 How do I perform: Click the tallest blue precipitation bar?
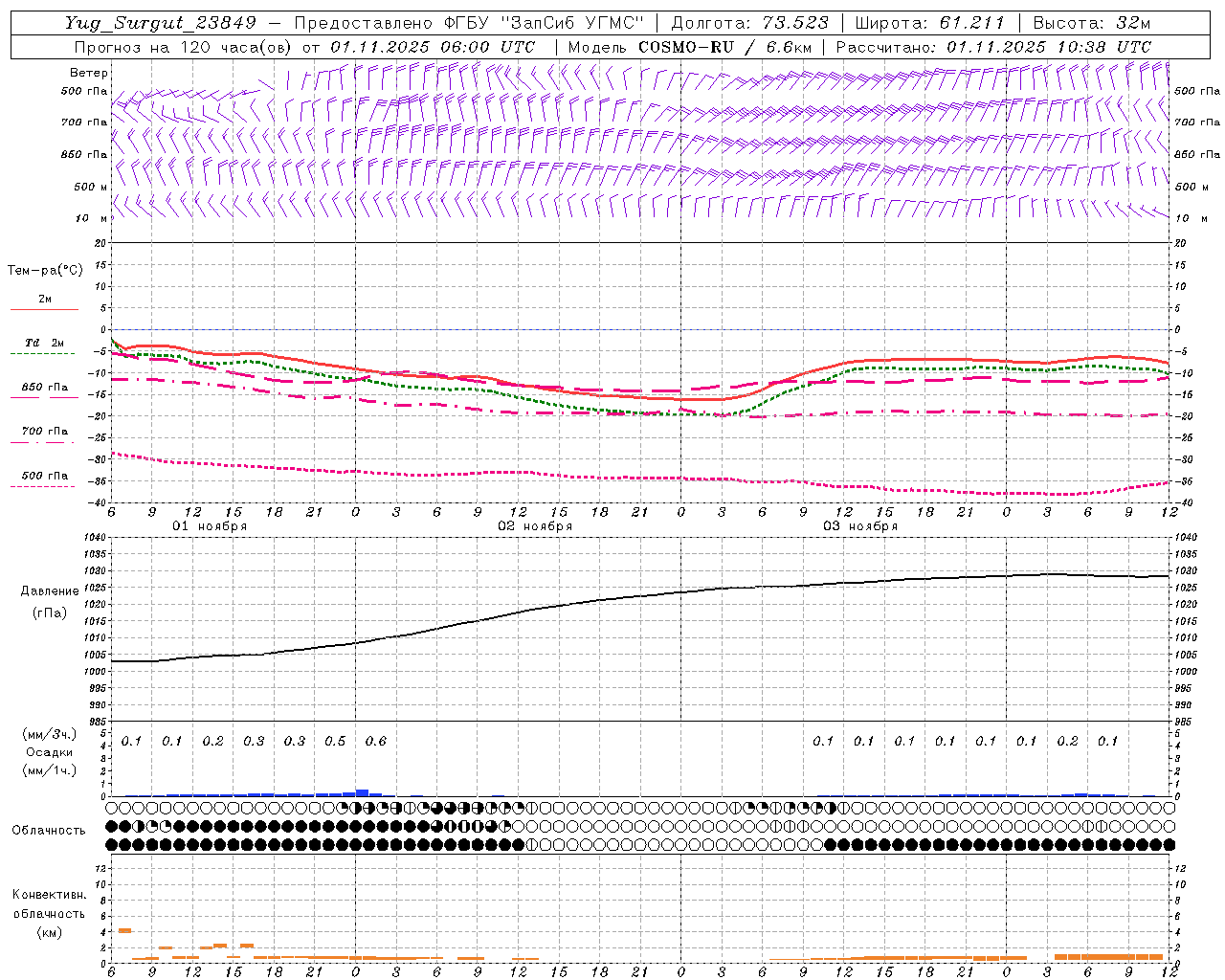362,792
